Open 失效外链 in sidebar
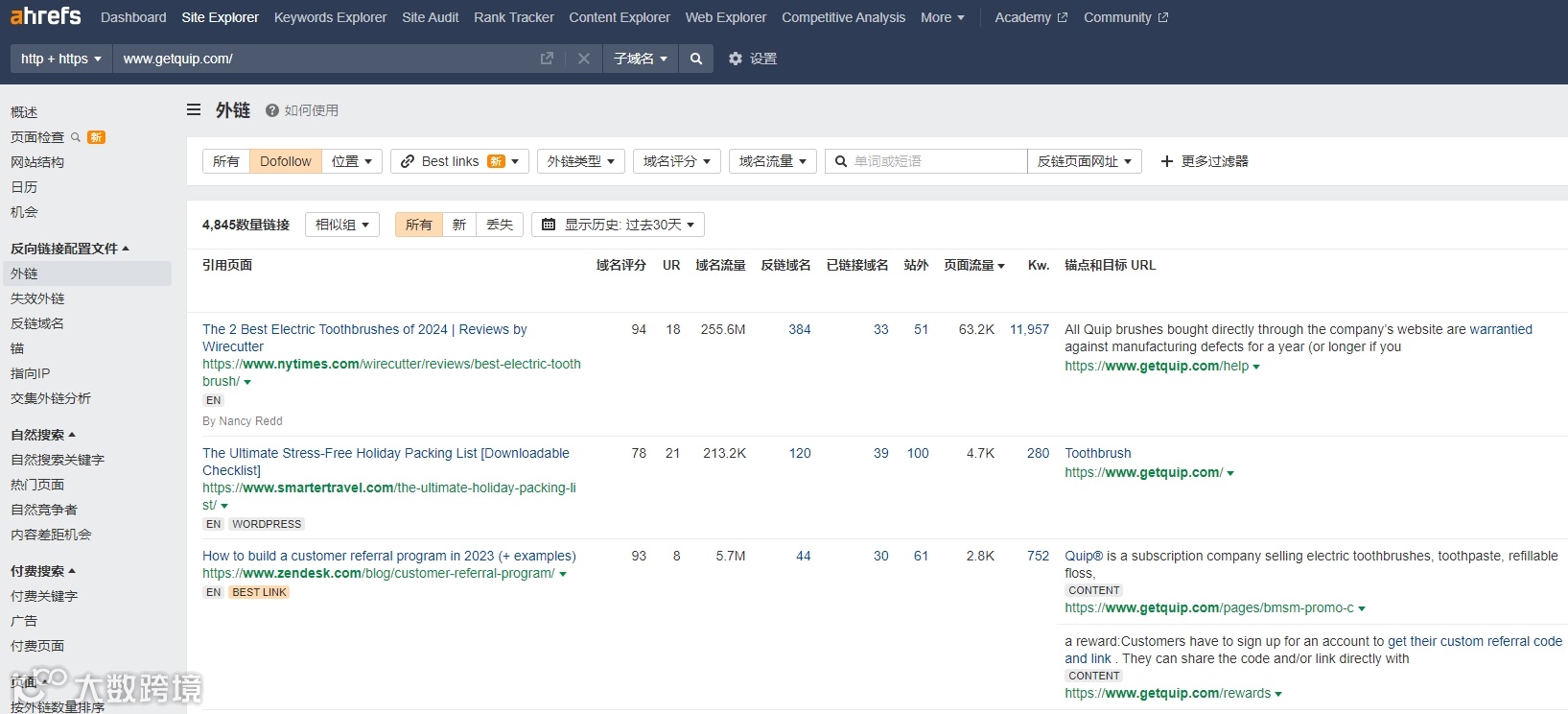Viewport: 1568px width, 714px height. tap(37, 298)
